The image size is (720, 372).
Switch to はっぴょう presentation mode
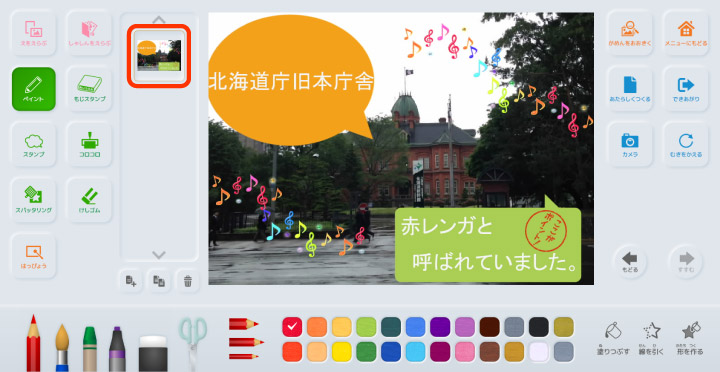coord(34,256)
